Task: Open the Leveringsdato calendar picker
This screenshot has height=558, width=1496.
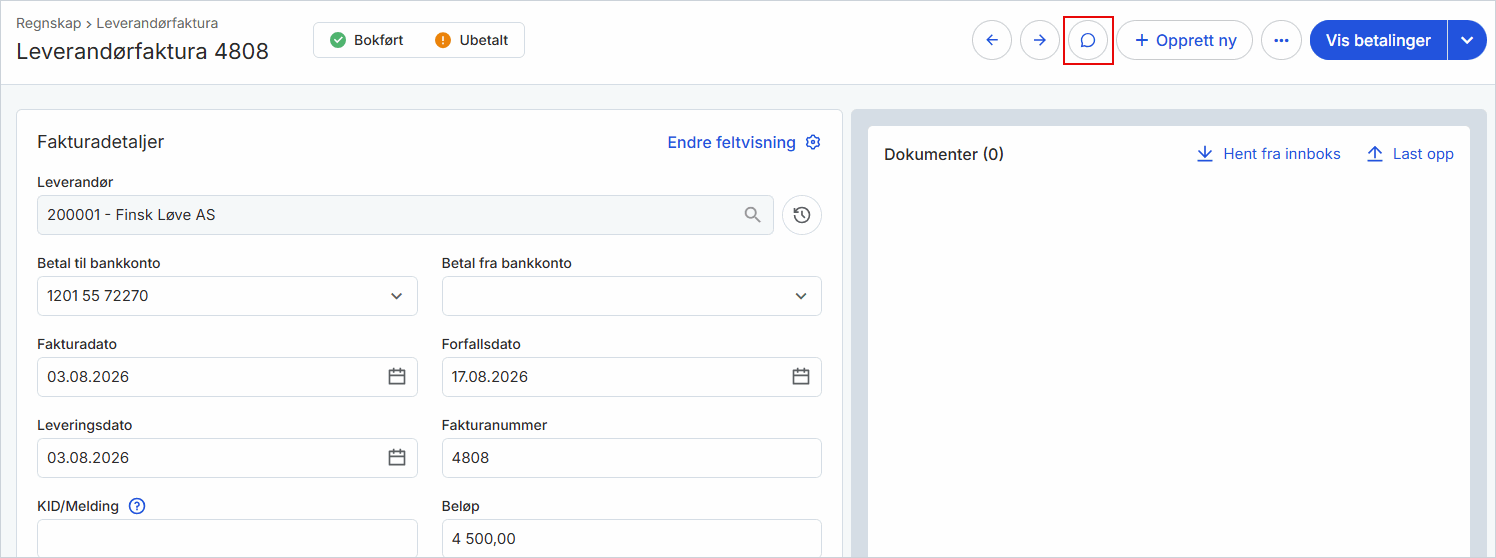Action: (397, 458)
